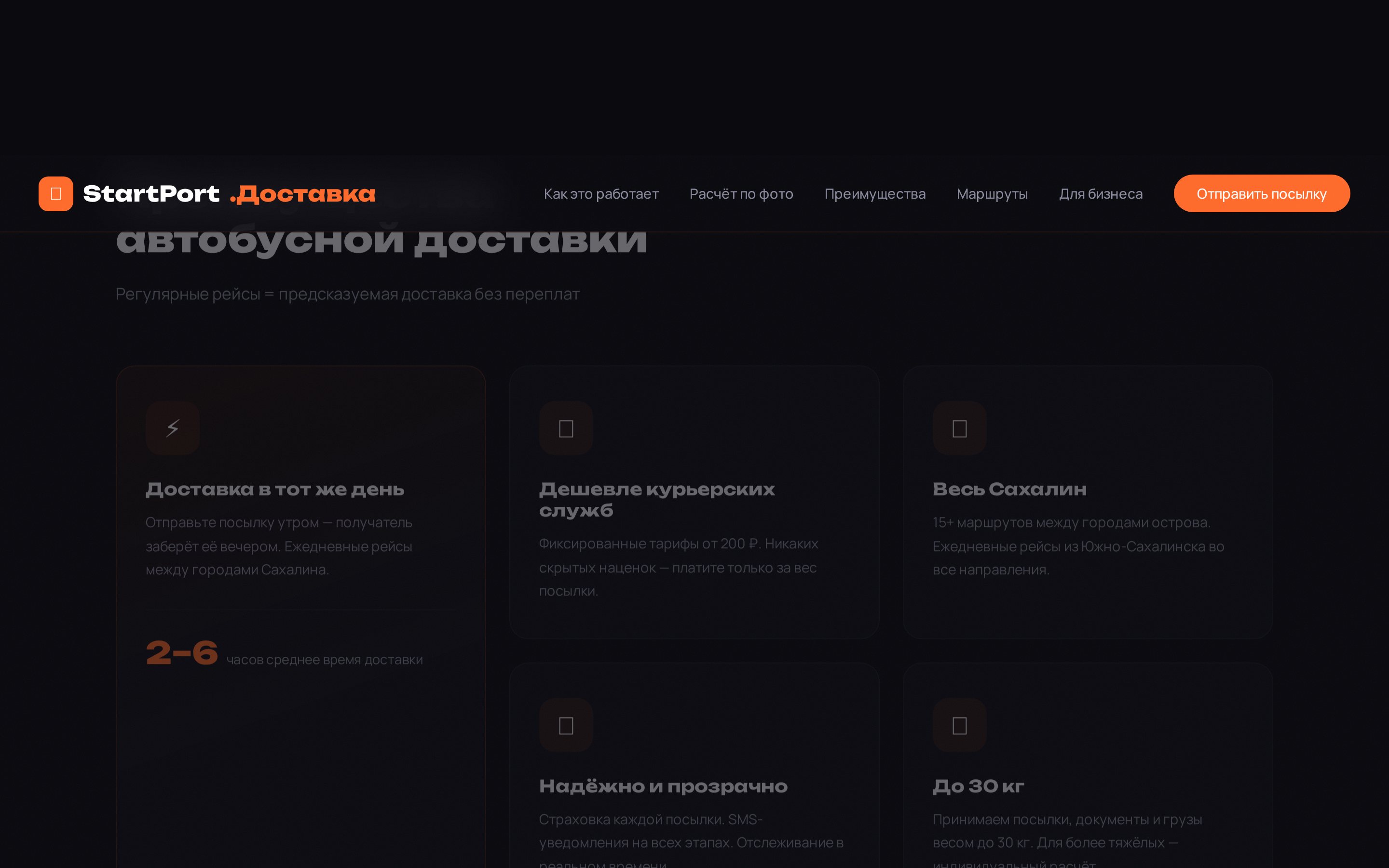Click the icon on Дешевле курьерских служб card
The width and height of the screenshot is (1389, 868).
coord(566,428)
